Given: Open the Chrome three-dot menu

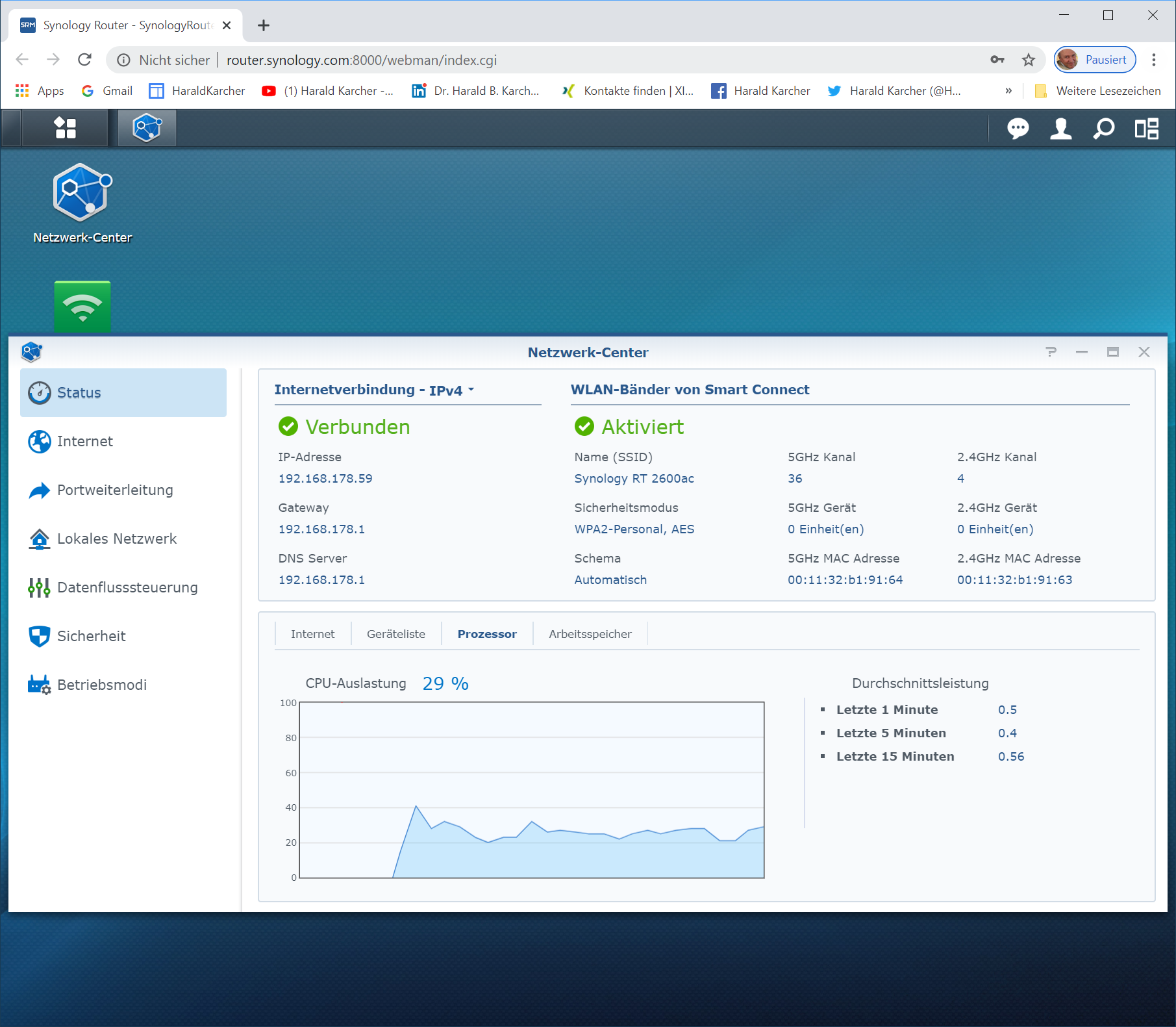Looking at the screenshot, I should 1154,60.
